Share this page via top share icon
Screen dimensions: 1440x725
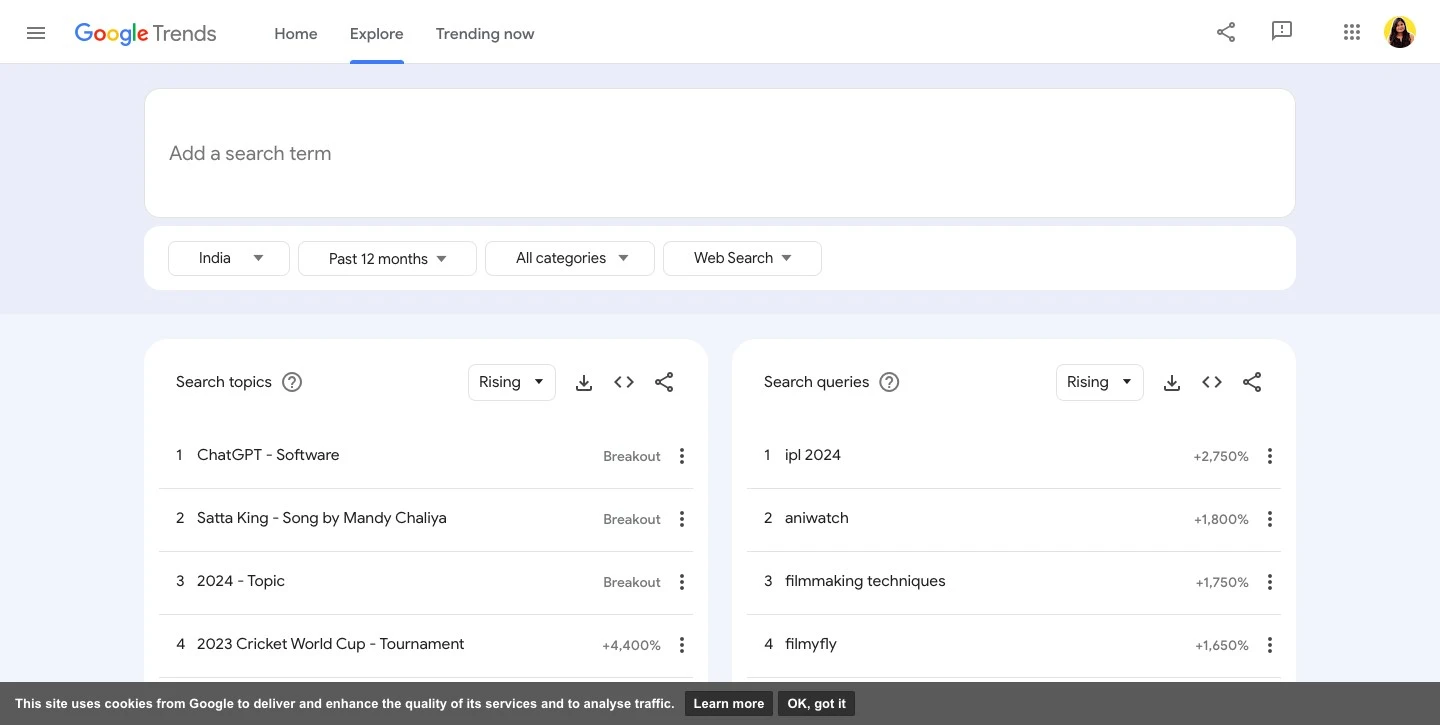click(1226, 32)
